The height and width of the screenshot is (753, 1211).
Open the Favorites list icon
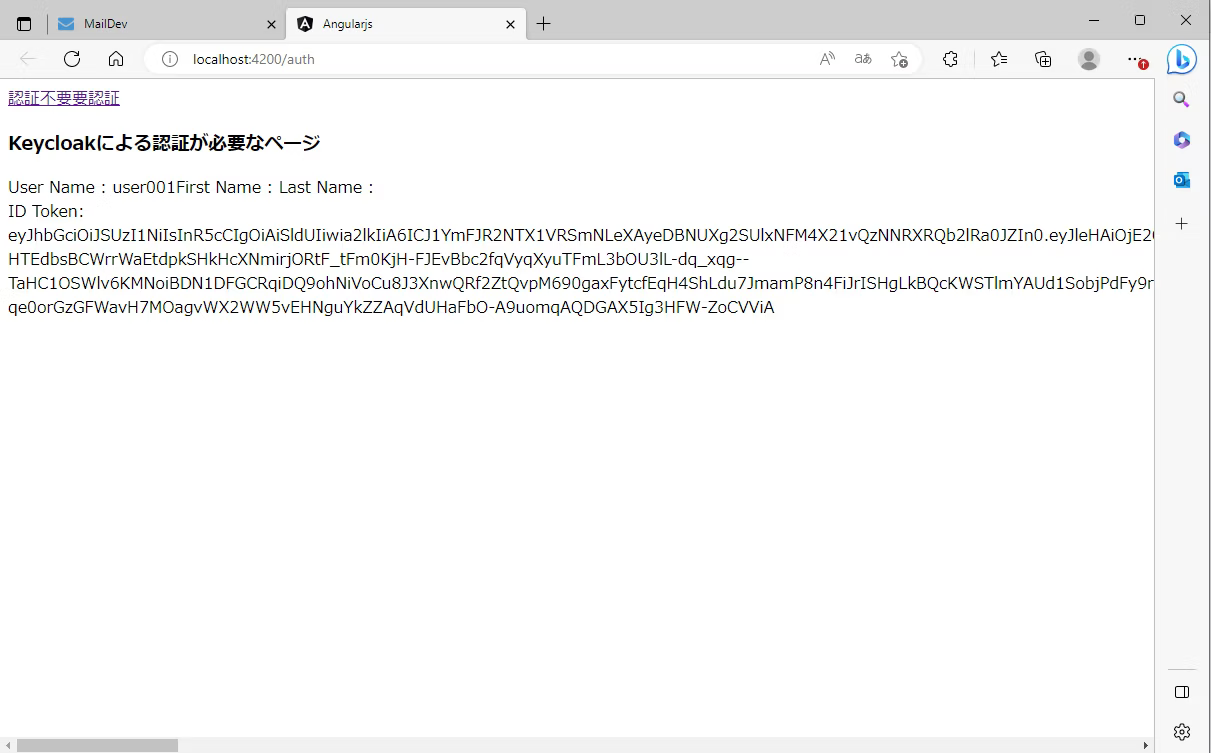tap(999, 59)
